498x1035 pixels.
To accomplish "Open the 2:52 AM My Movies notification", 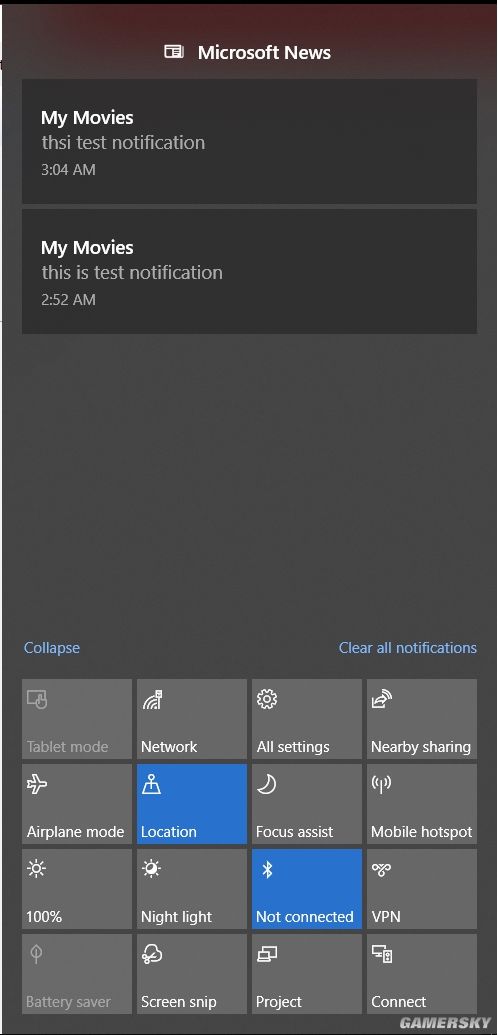I will click(x=249, y=271).
